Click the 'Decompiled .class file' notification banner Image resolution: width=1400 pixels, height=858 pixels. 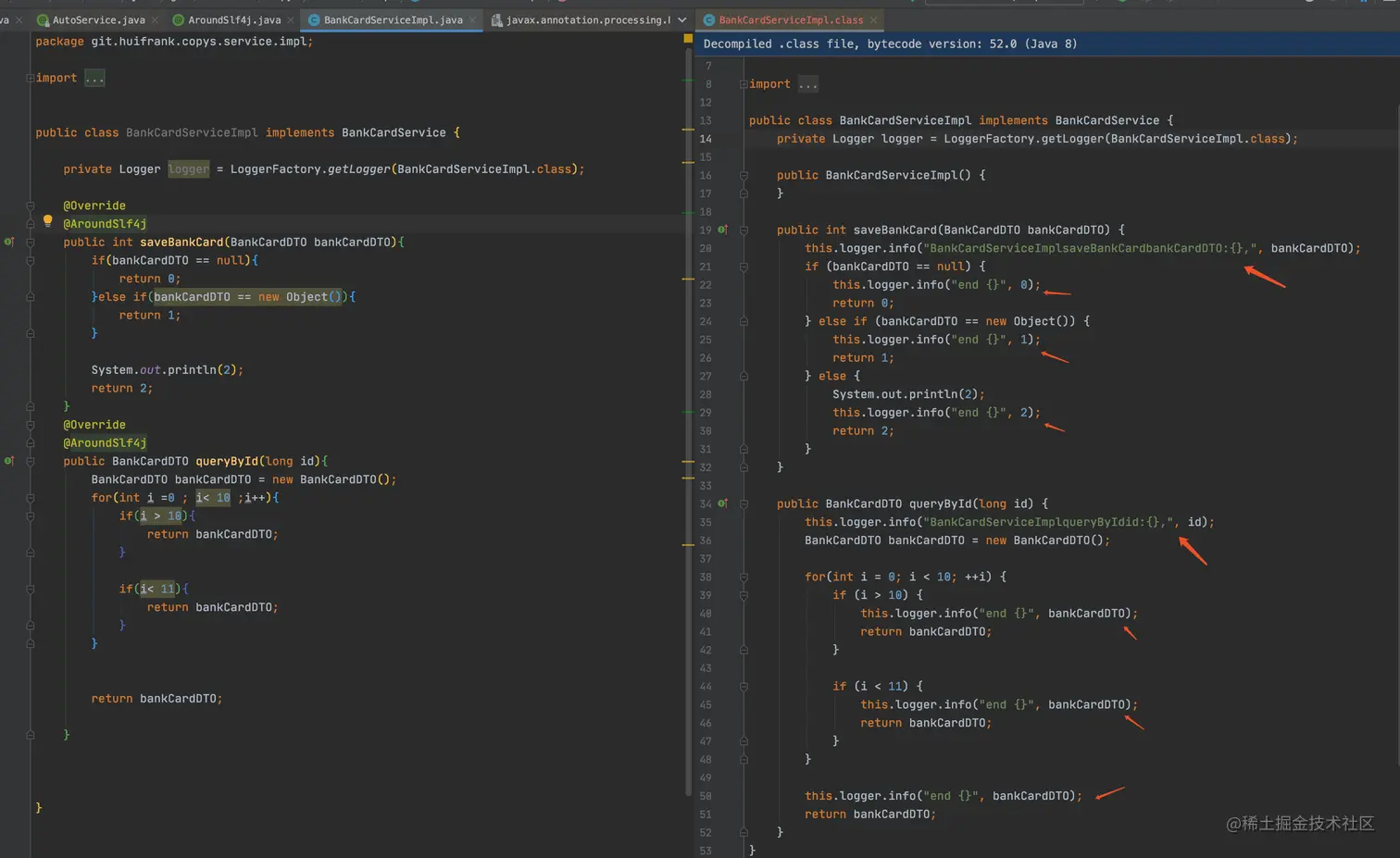coord(1047,44)
